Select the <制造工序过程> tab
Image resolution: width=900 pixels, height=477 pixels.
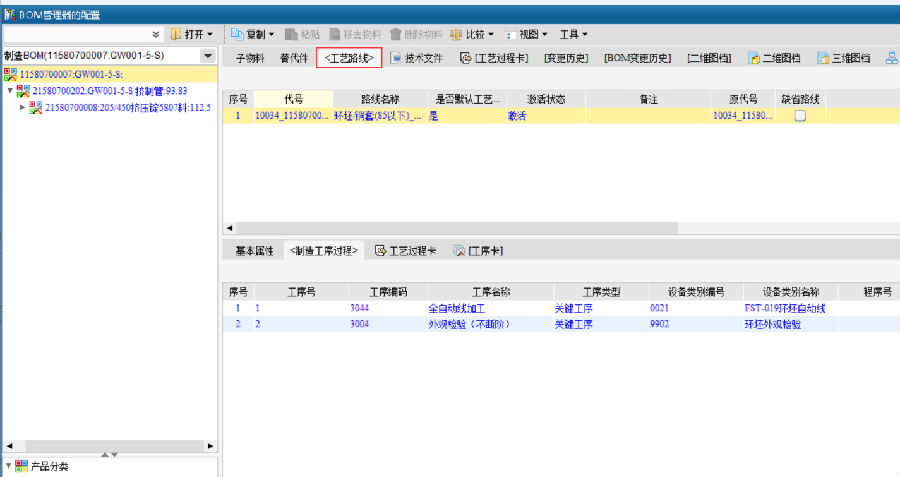pyautogui.click(x=324, y=251)
